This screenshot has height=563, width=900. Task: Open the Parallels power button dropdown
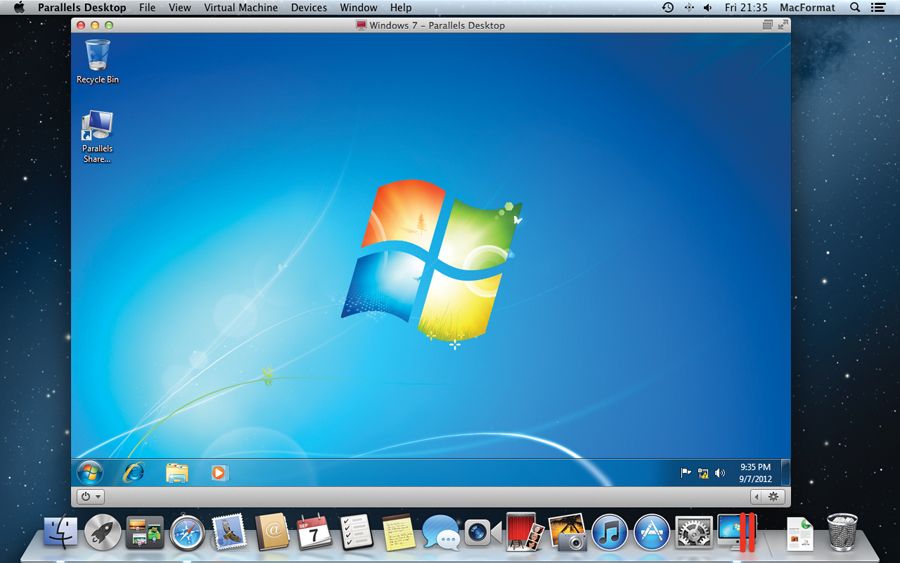point(91,496)
